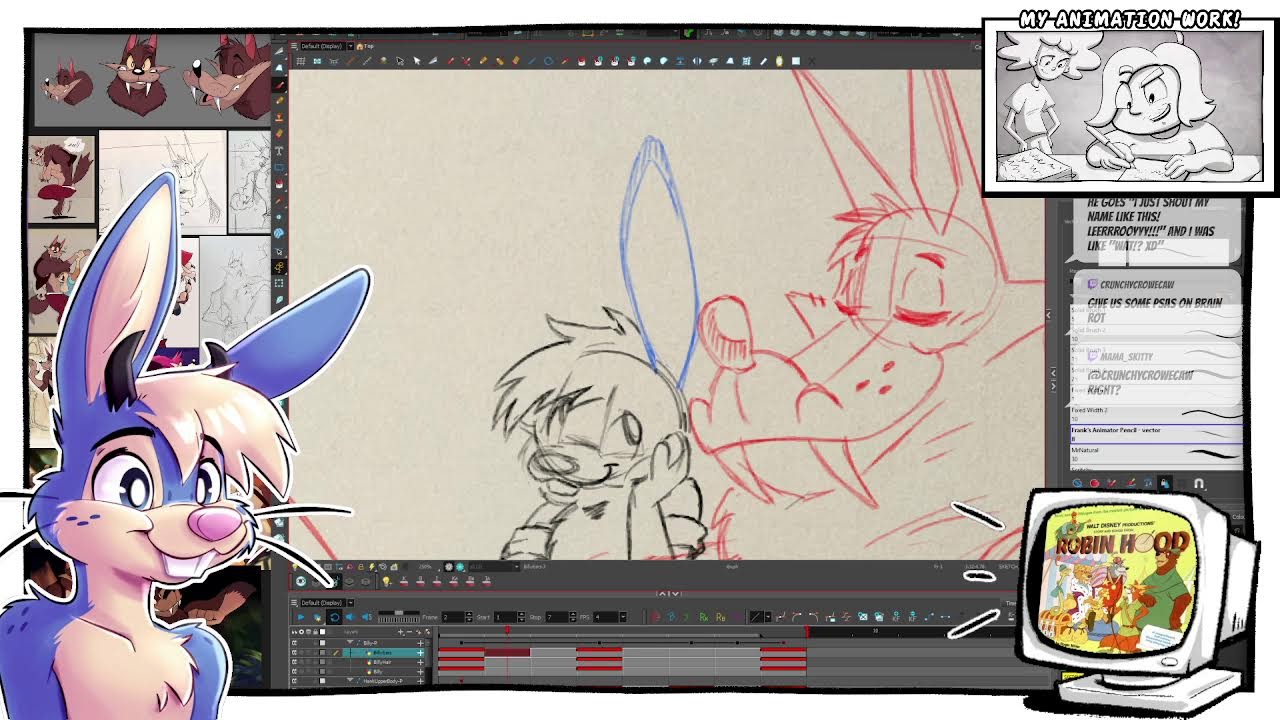Toggle visibility of HeelUpperBody-P layer
The image size is (1280, 720).
[294, 681]
